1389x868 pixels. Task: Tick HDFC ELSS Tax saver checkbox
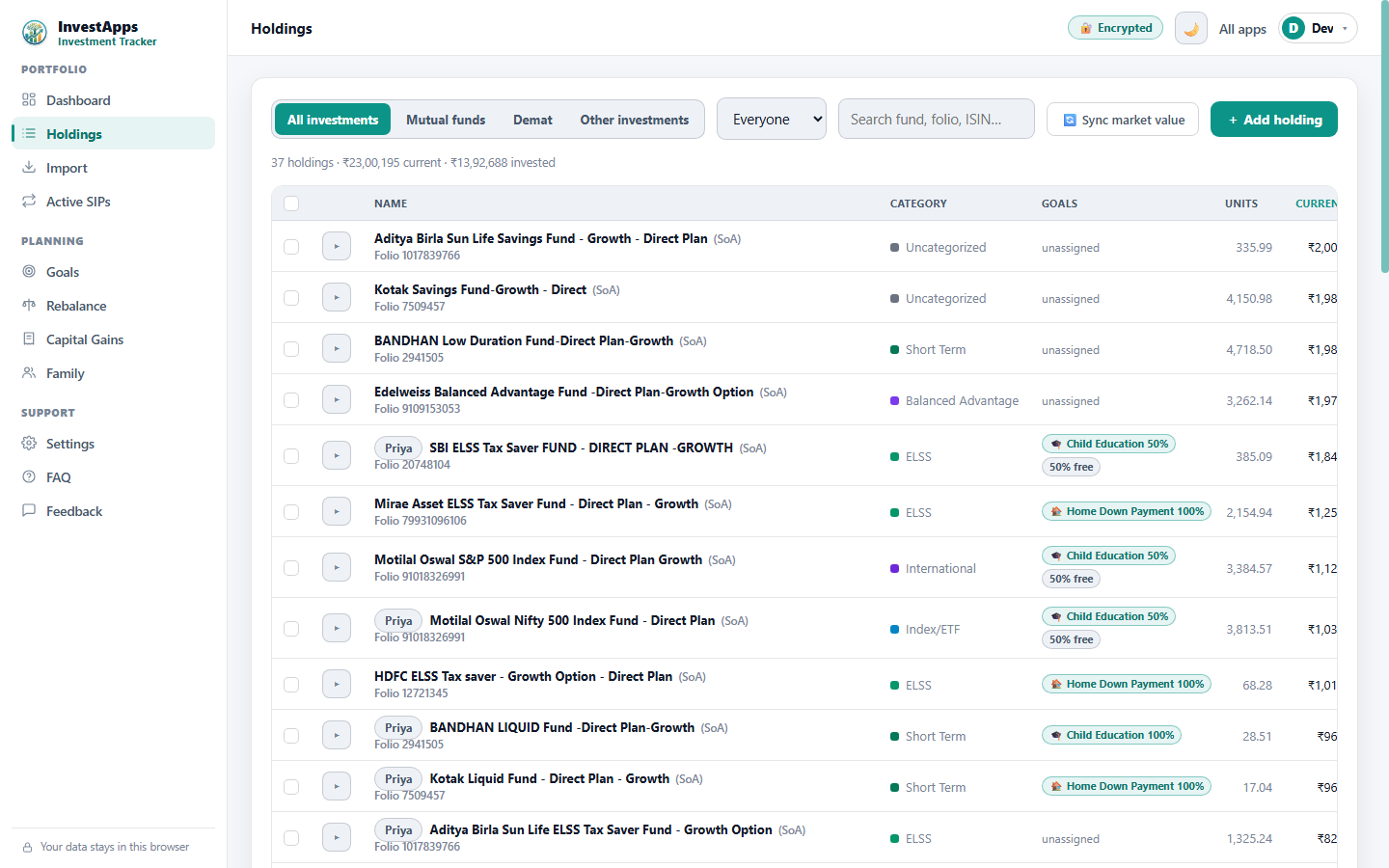291,685
